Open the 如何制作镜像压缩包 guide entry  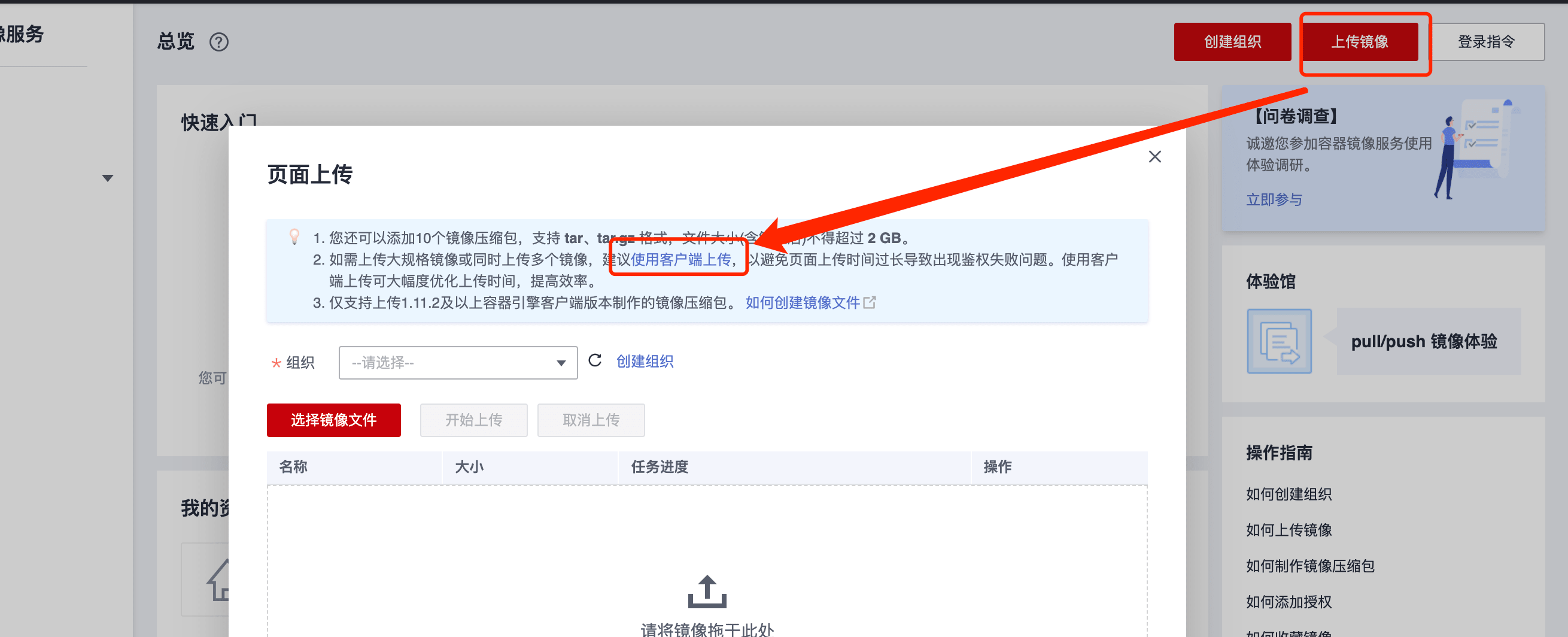(x=1310, y=566)
